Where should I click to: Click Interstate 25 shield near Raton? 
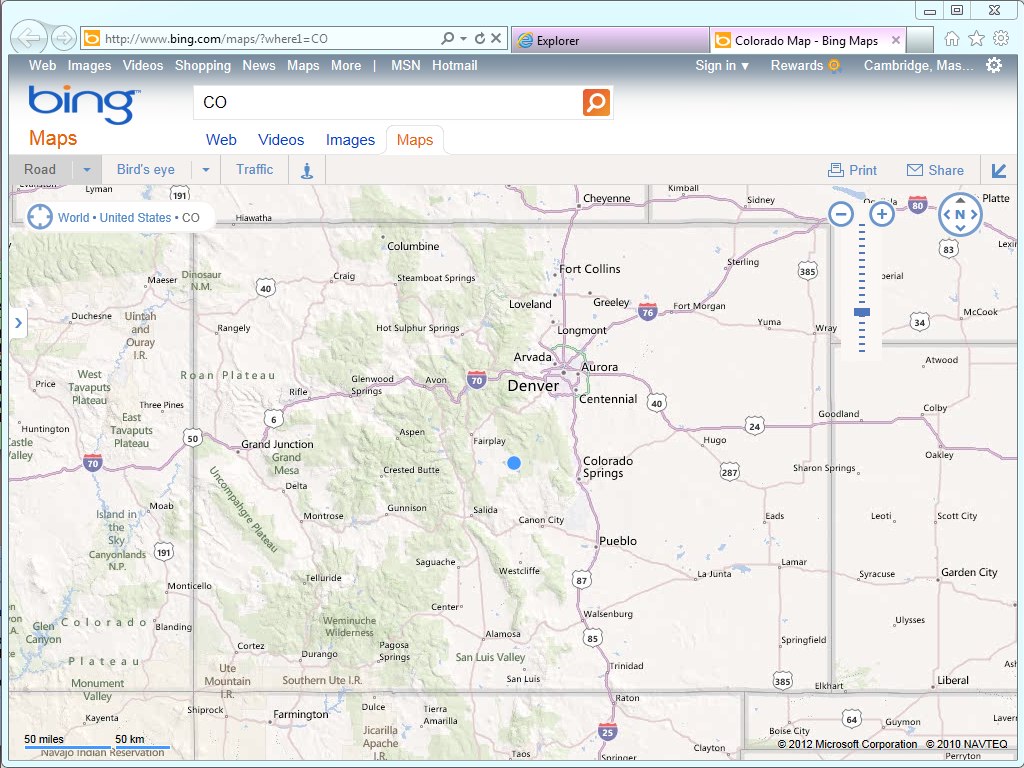[x=607, y=731]
